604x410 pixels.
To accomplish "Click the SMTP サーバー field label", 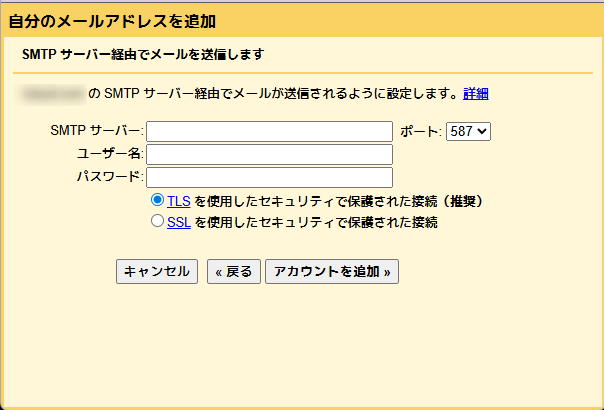I will [96, 132].
